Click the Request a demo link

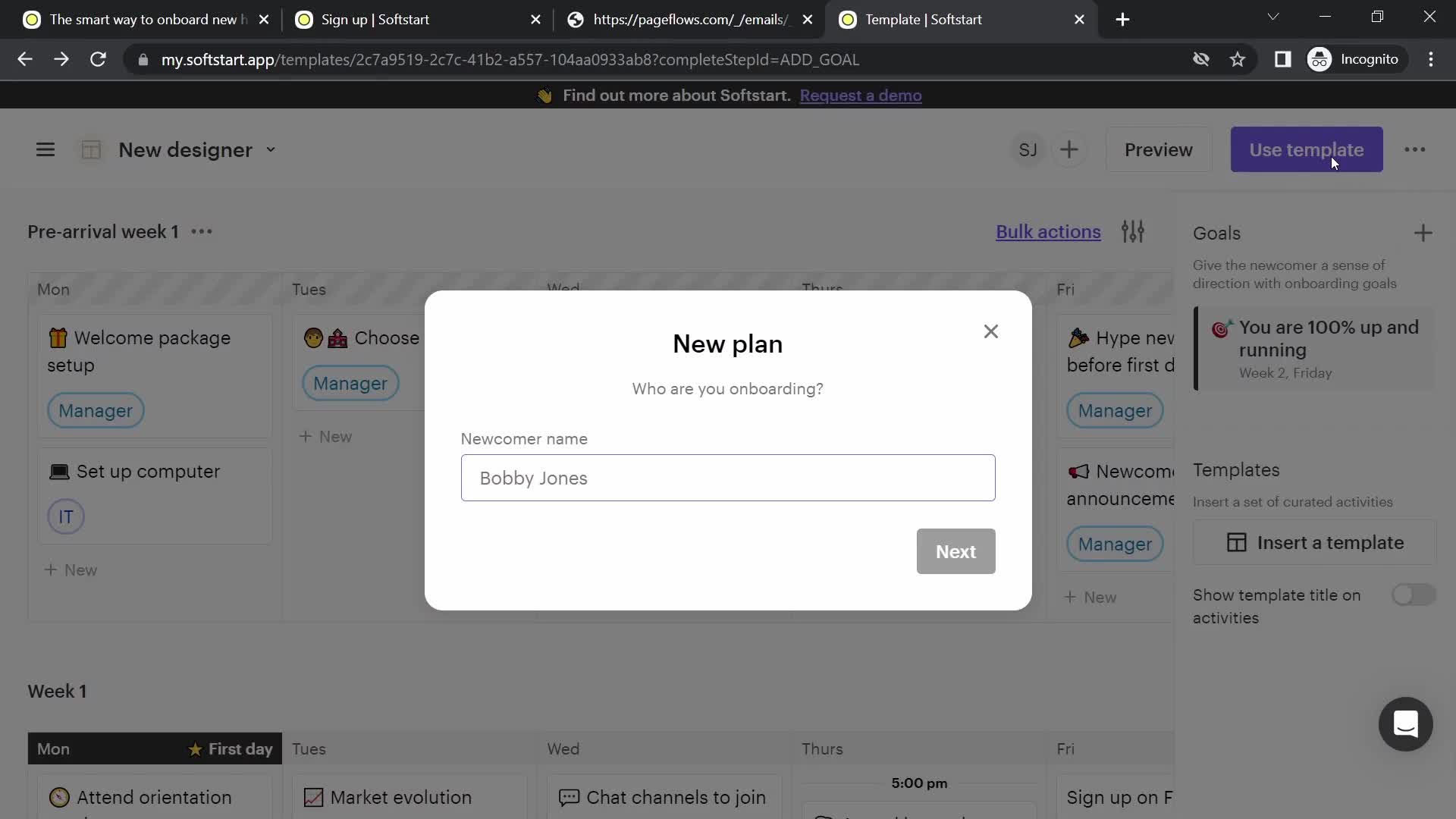click(x=860, y=96)
